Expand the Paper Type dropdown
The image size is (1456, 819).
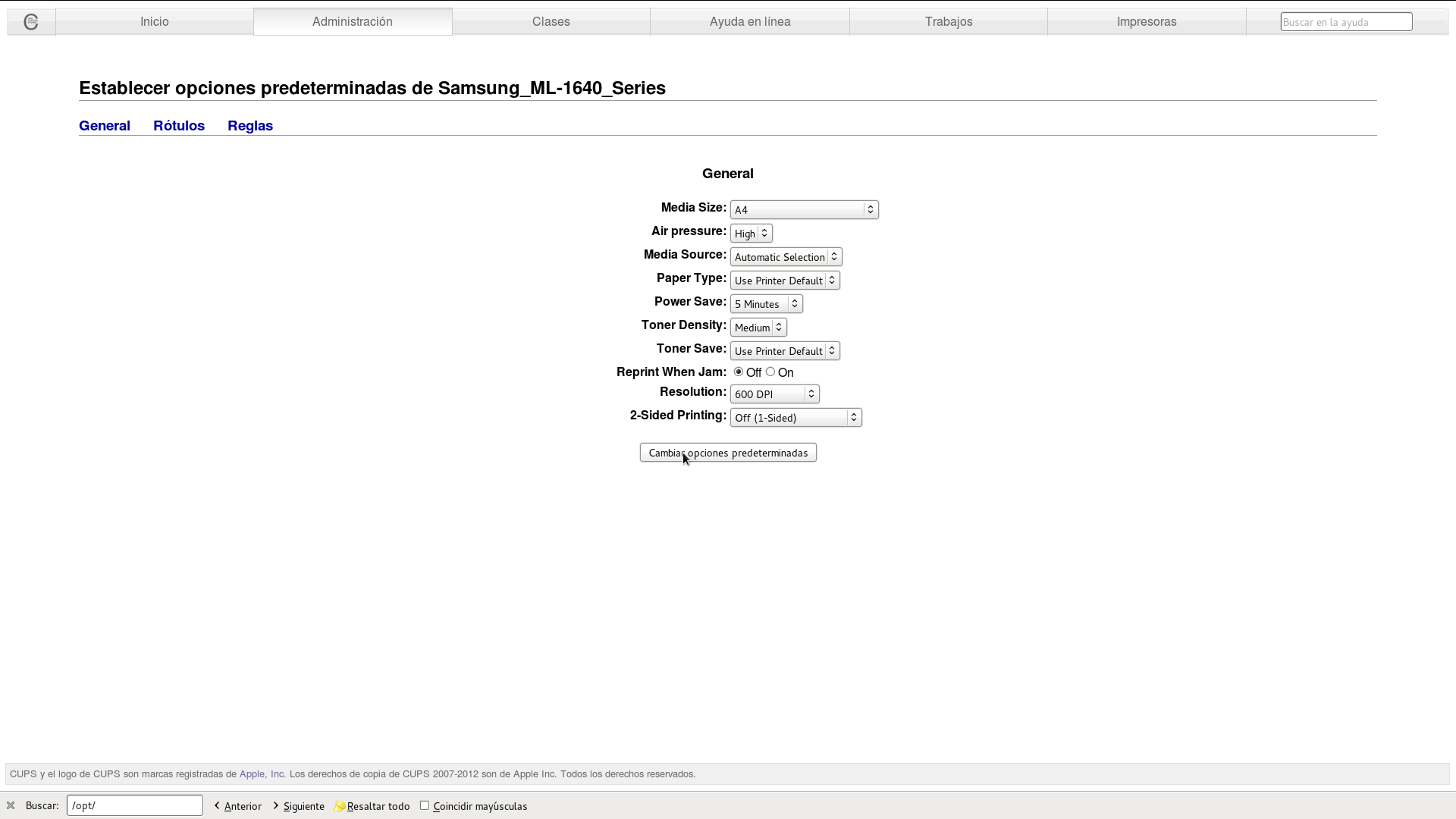[x=785, y=280]
